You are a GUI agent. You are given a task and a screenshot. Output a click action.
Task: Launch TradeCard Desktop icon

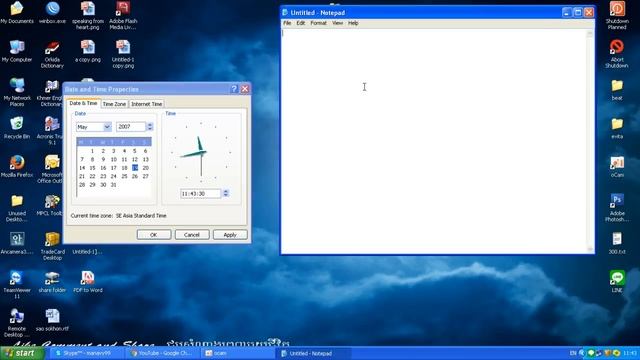pos(52,246)
